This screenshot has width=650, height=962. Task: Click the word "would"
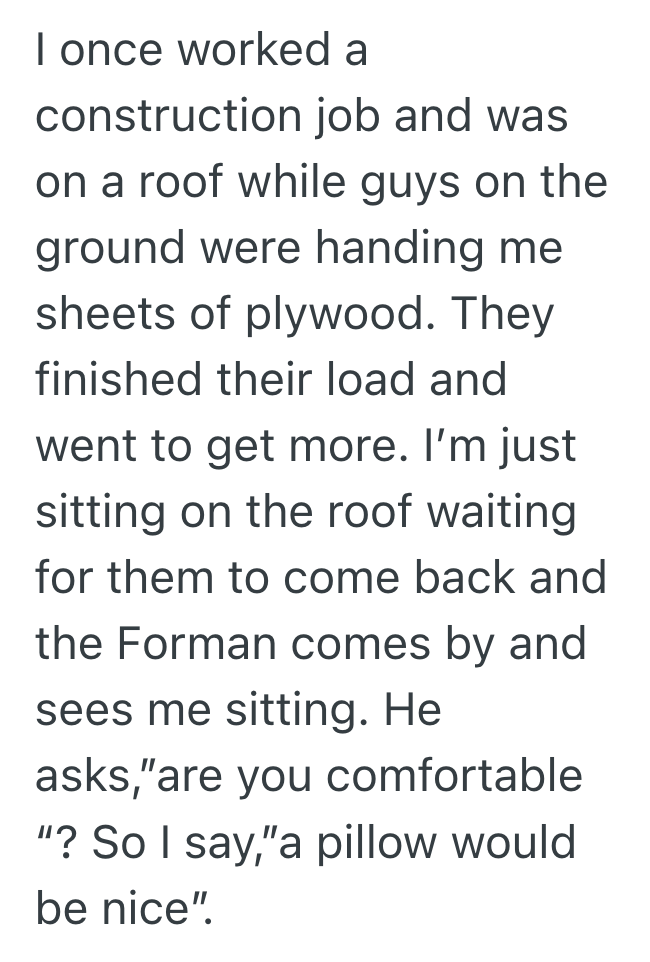pyautogui.click(x=514, y=842)
